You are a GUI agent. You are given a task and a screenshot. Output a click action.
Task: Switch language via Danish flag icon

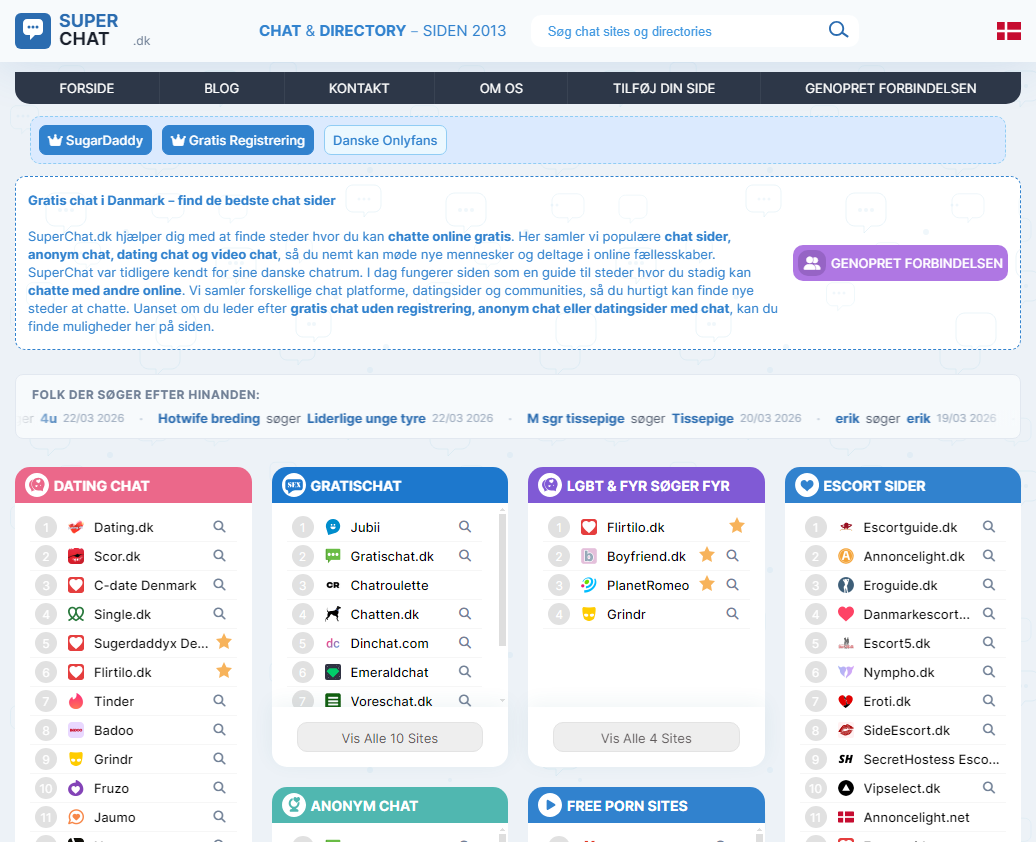pyautogui.click(x=1008, y=30)
